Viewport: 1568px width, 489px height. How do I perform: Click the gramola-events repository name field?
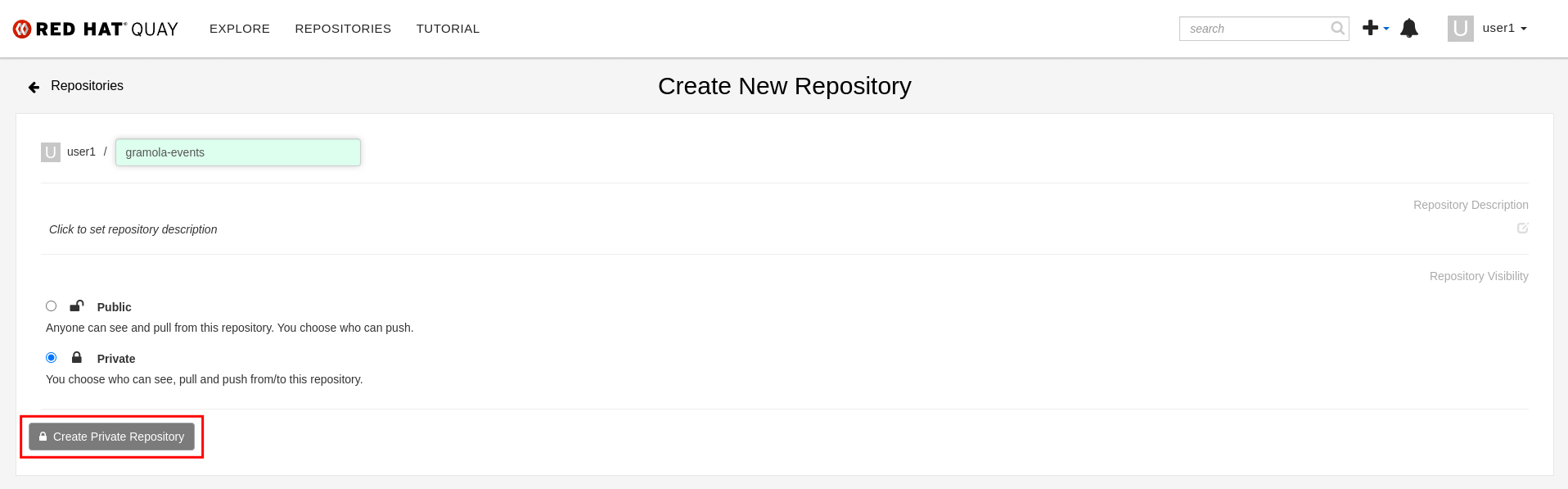237,152
